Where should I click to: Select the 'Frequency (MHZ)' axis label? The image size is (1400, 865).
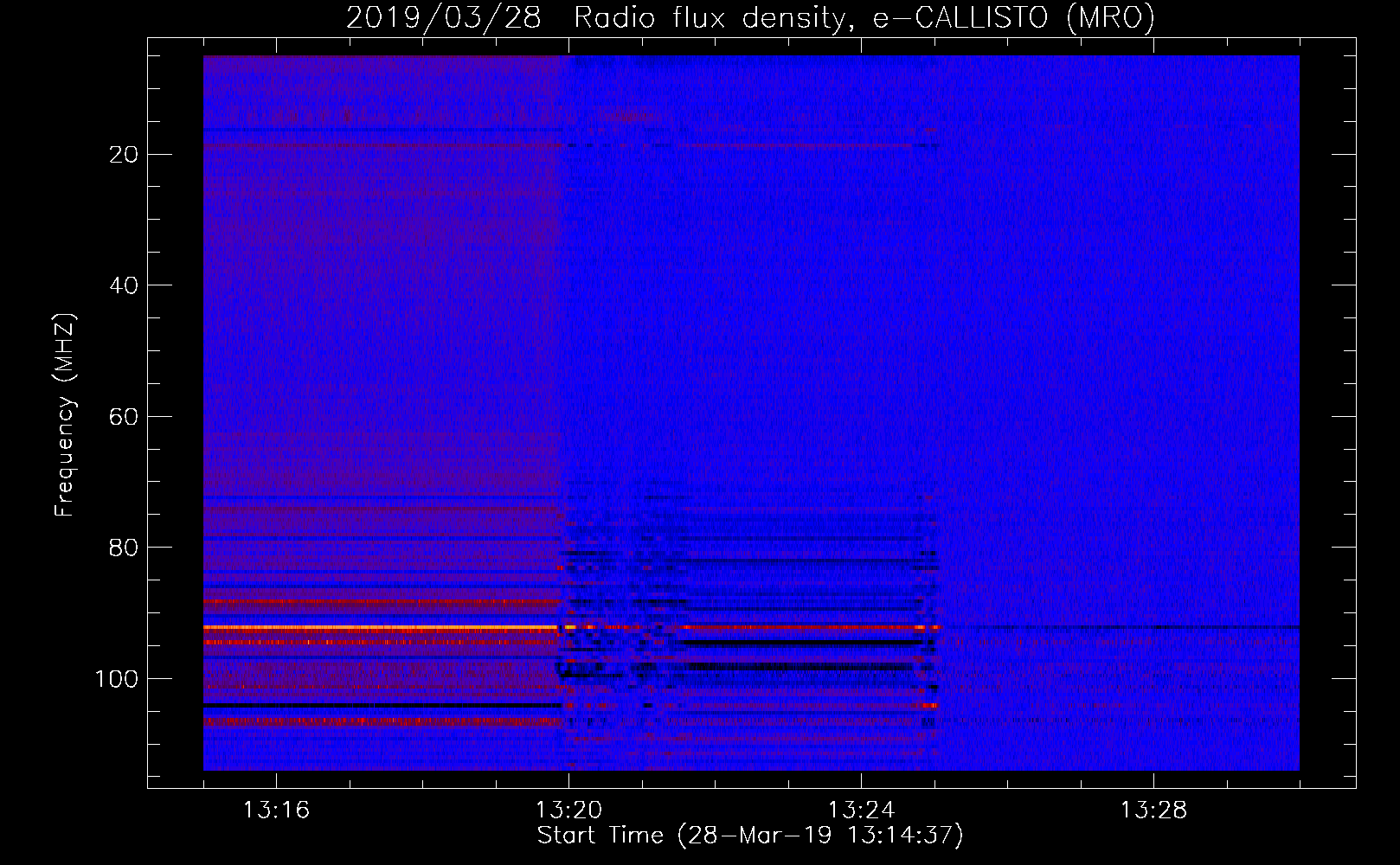[65, 415]
